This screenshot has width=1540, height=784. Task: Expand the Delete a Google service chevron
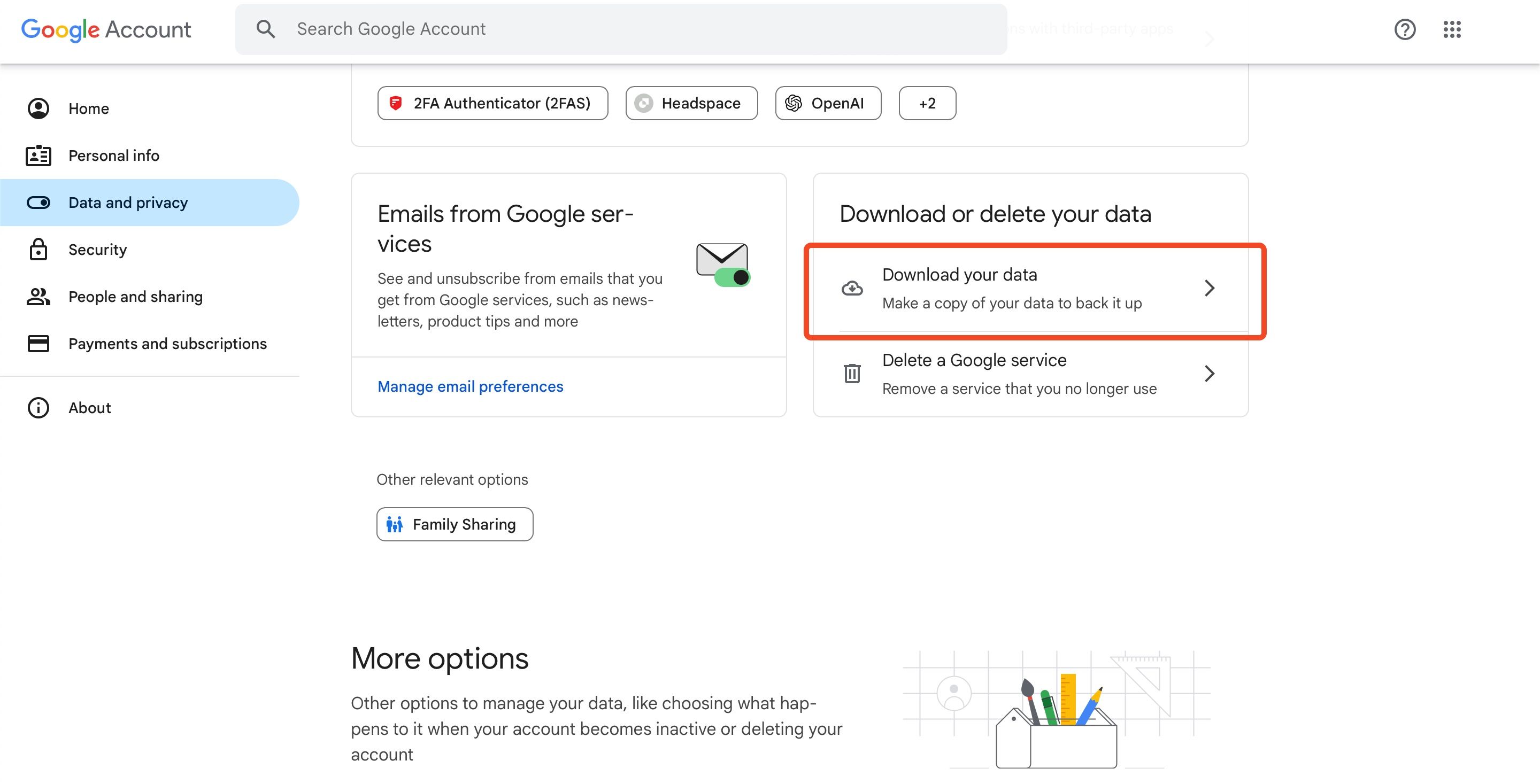[x=1210, y=373]
